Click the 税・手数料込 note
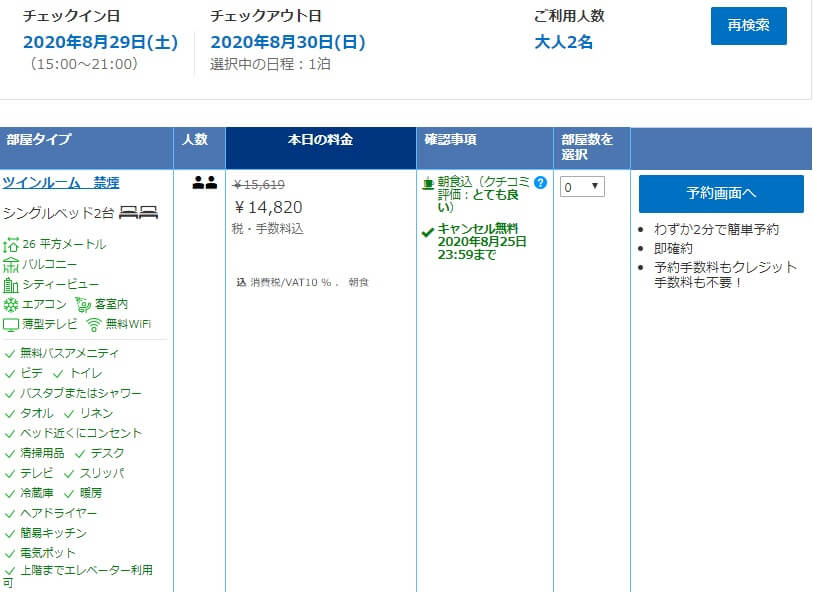 point(268,229)
